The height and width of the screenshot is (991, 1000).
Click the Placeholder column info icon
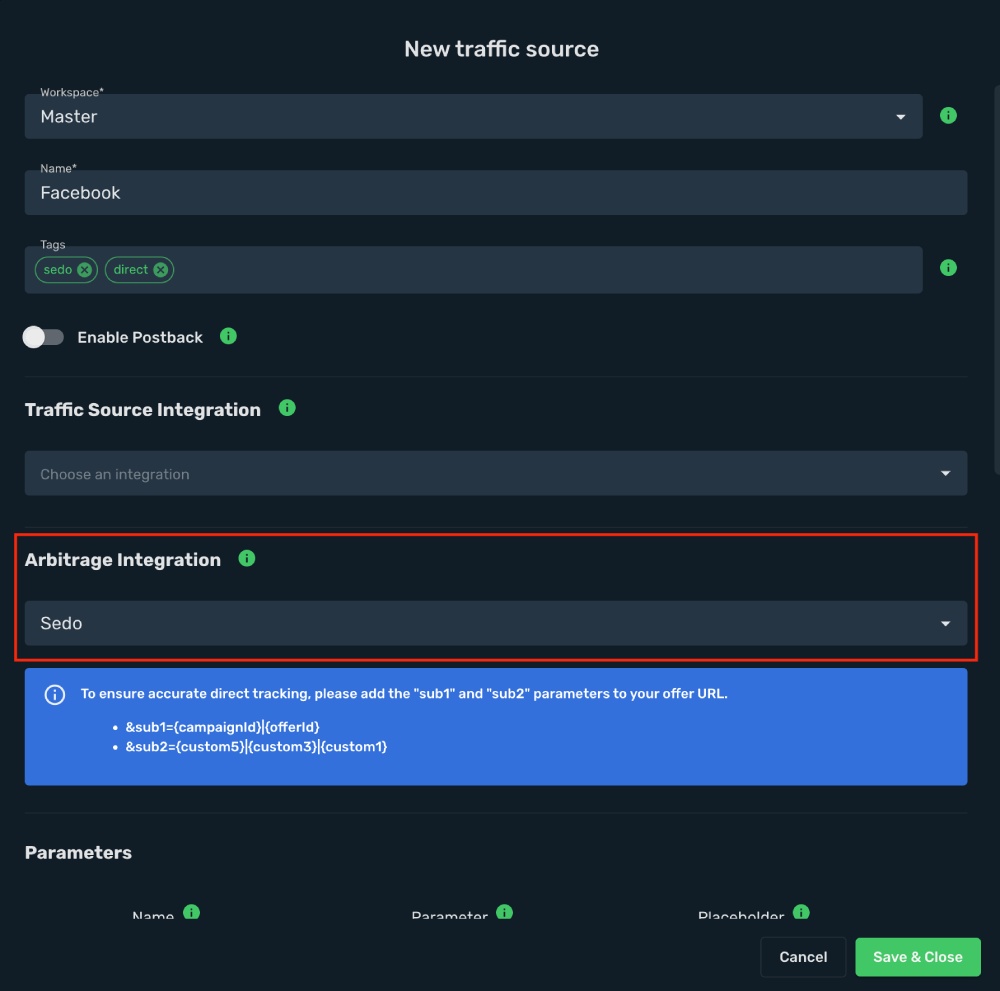(801, 912)
